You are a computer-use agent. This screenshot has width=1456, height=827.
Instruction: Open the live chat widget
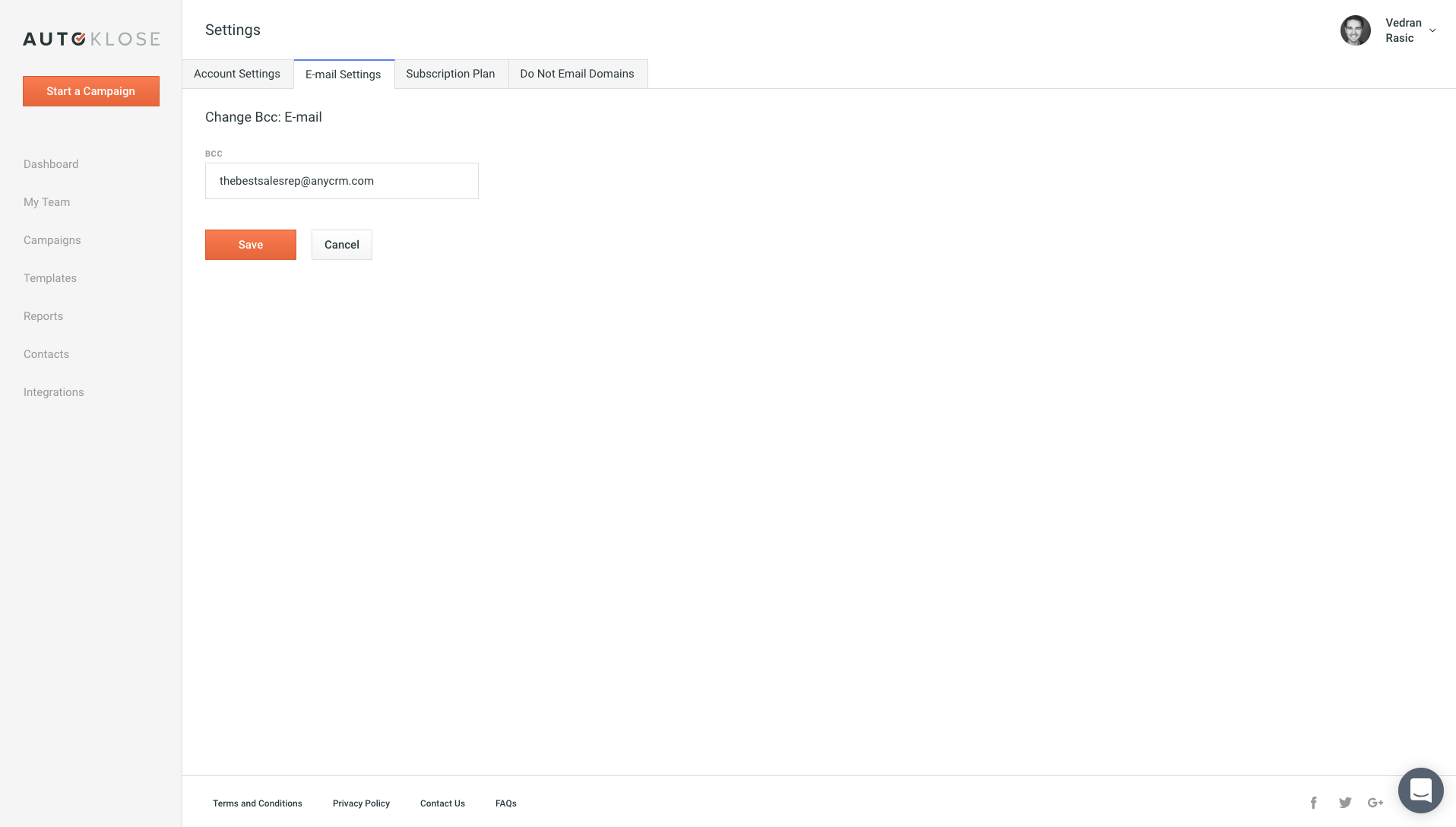coord(1420,791)
